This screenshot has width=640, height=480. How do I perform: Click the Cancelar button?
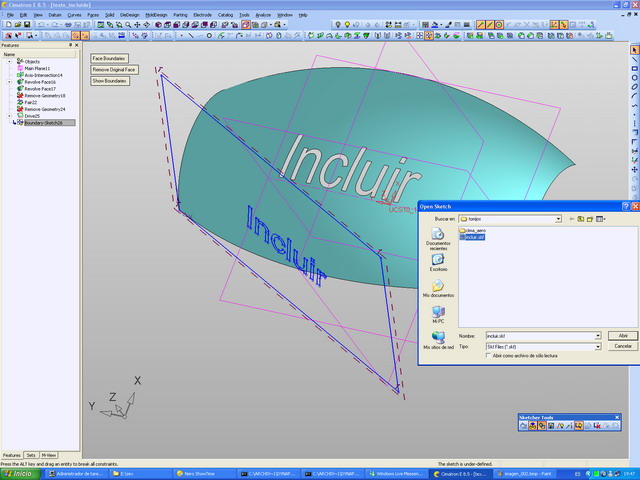622,346
